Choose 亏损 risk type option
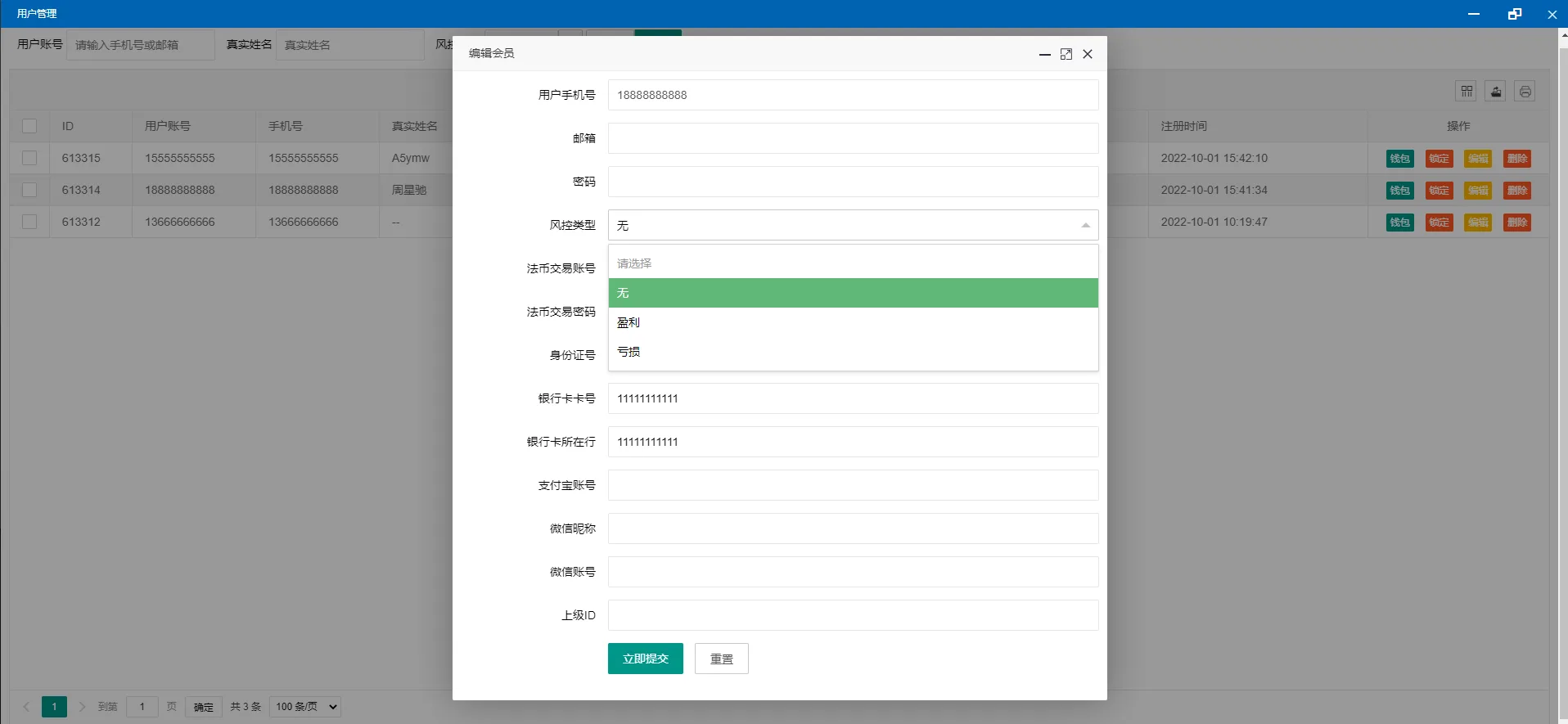Viewport: 1568px width, 724px height. (x=853, y=352)
